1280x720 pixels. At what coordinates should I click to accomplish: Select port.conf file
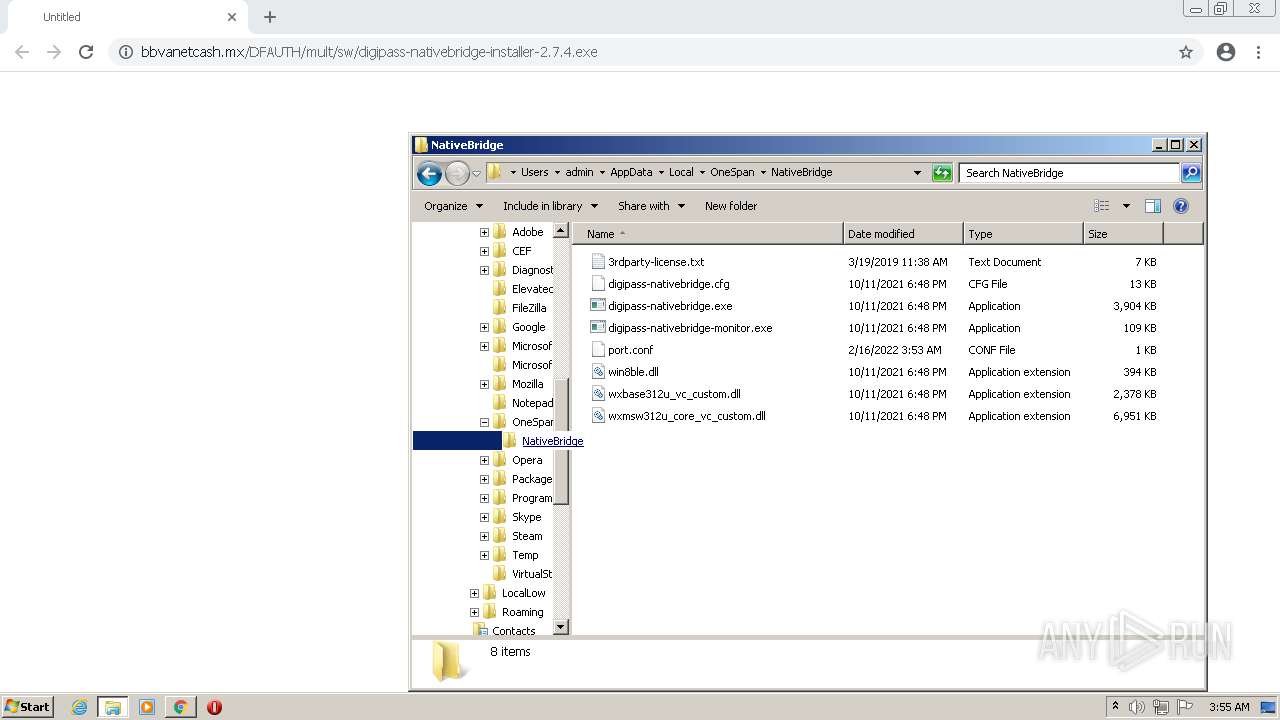pyautogui.click(x=631, y=350)
